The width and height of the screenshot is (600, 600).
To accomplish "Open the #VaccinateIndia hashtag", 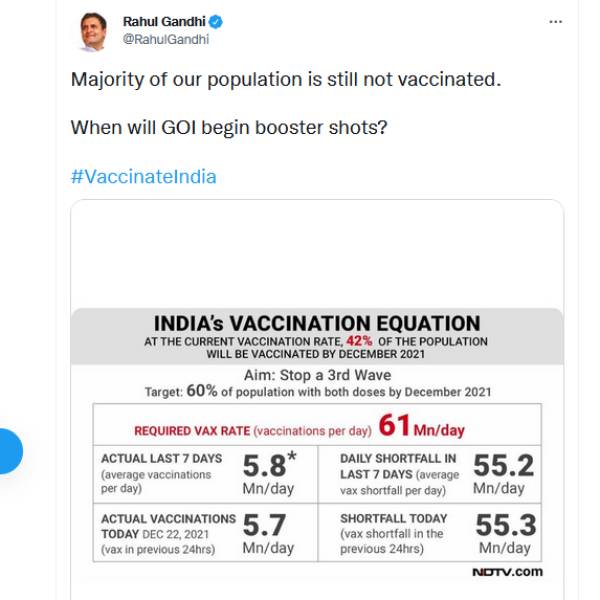I will [x=143, y=177].
